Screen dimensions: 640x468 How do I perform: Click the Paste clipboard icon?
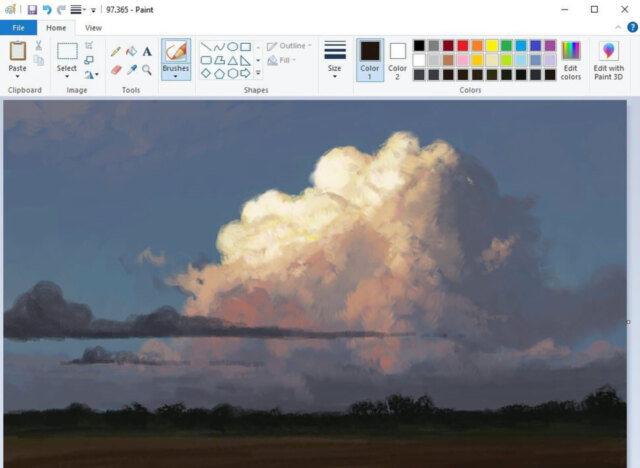pyautogui.click(x=18, y=51)
